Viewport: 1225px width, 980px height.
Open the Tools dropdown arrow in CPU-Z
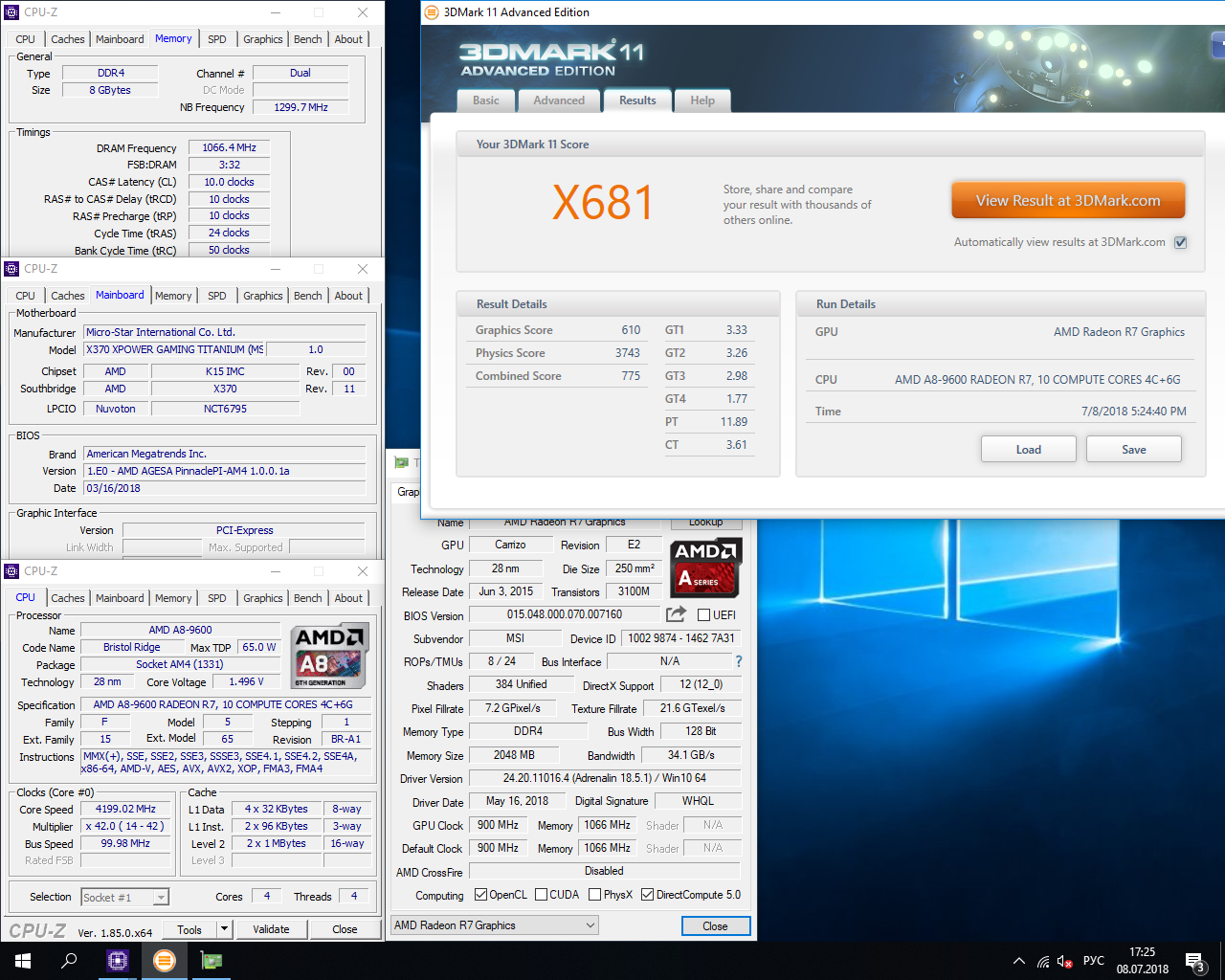coord(224,929)
